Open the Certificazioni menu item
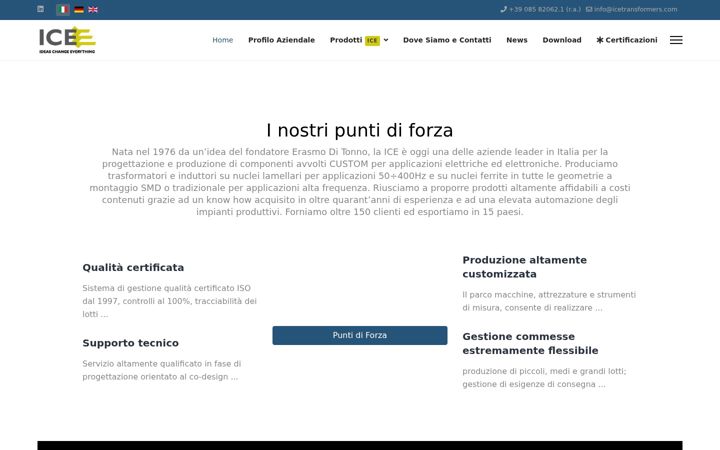This screenshot has width=720, height=450. point(627,40)
